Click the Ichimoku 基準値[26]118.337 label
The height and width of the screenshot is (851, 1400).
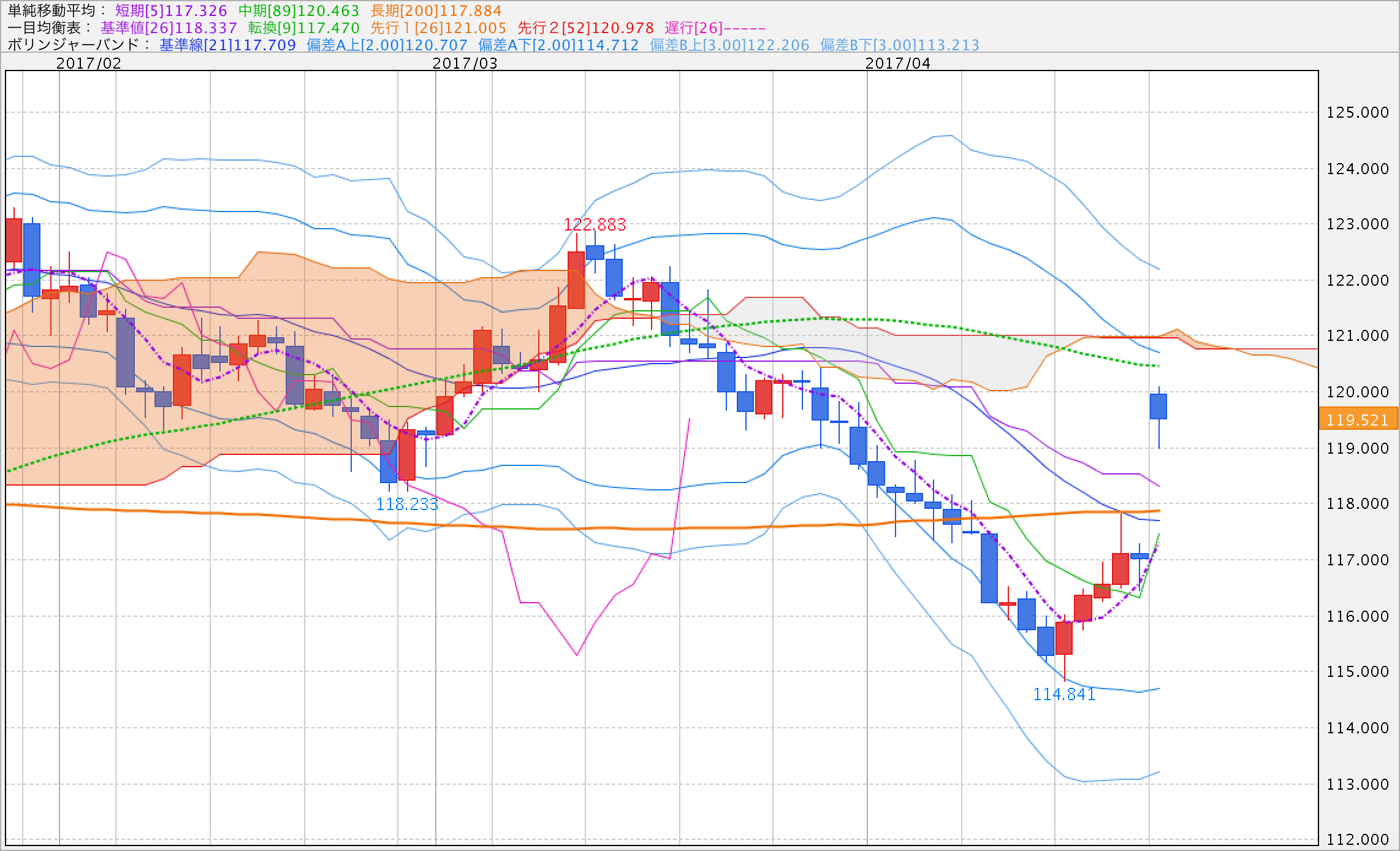[x=169, y=28]
